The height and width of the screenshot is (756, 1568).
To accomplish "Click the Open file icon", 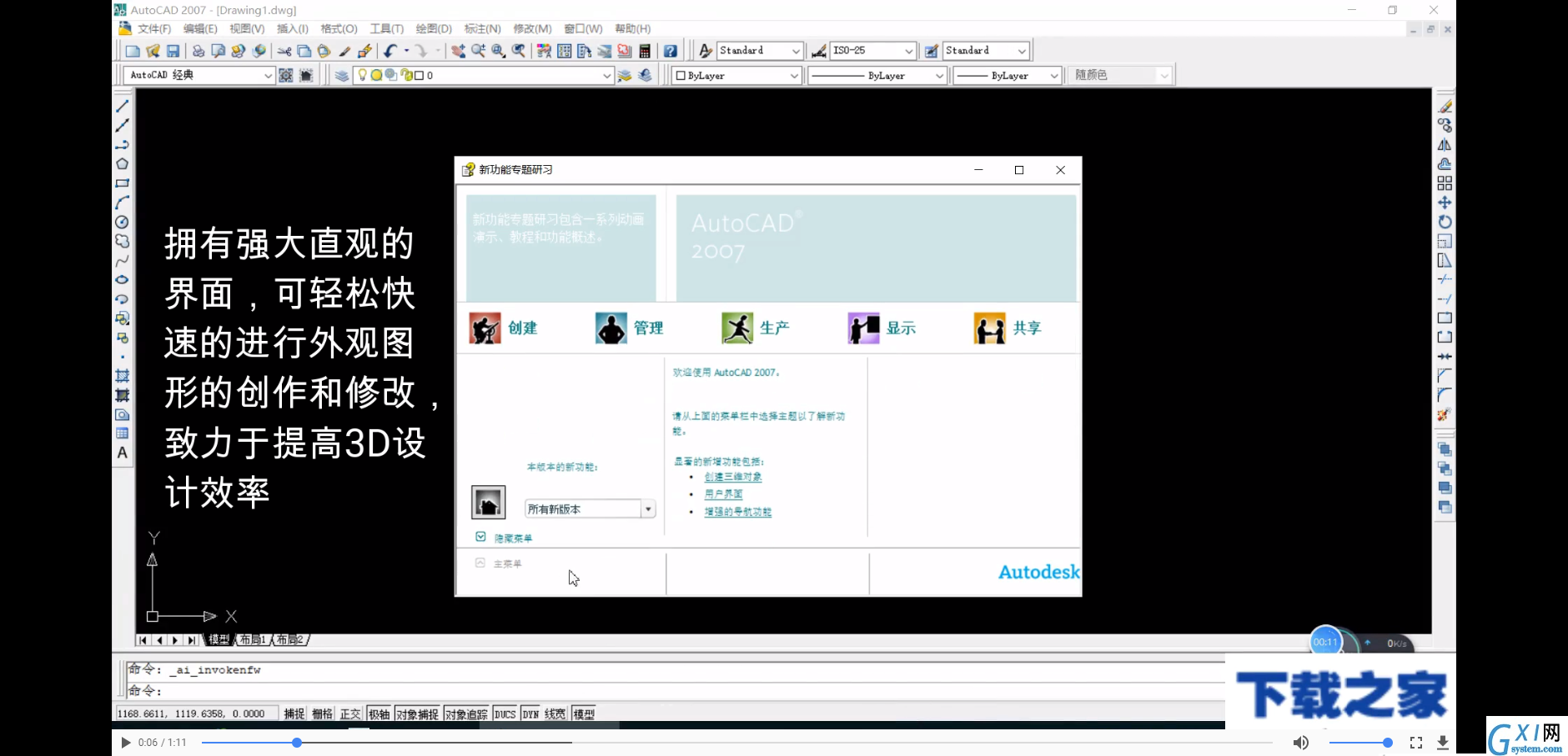I will (153, 51).
